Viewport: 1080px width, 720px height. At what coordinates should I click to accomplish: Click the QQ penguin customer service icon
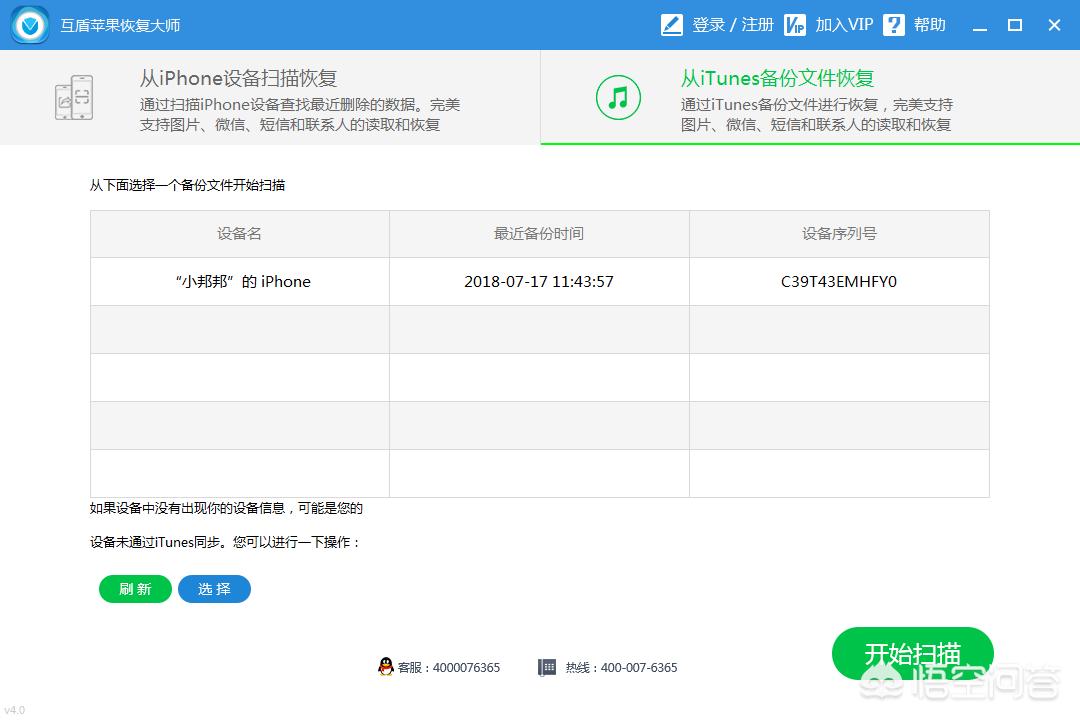point(386,666)
